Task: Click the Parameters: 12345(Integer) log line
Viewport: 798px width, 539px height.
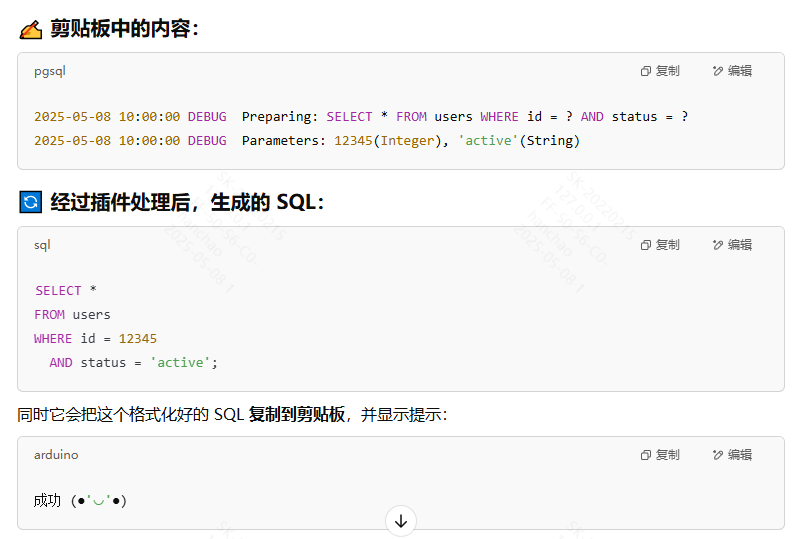Action: click(x=307, y=140)
